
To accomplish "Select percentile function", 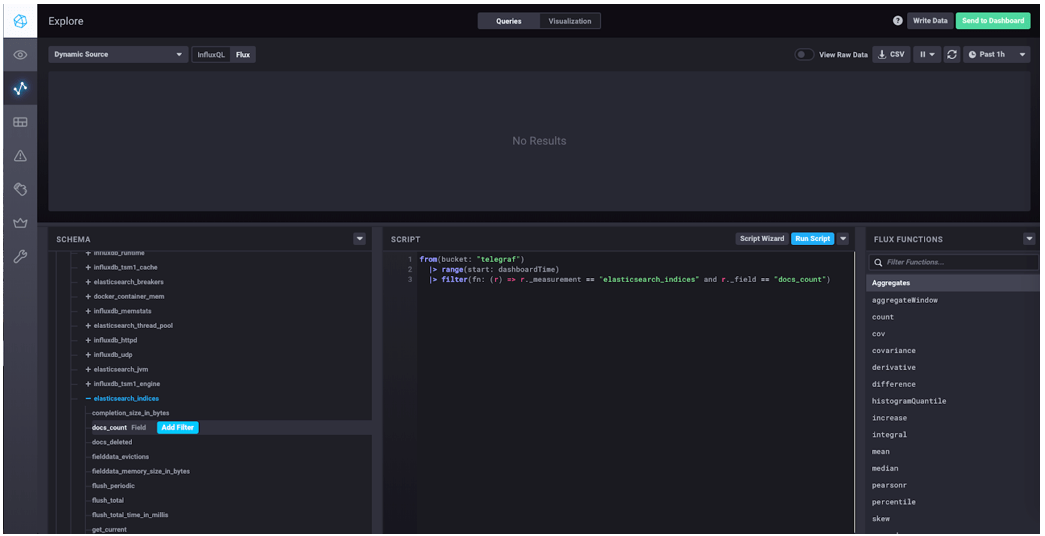I will point(894,502).
